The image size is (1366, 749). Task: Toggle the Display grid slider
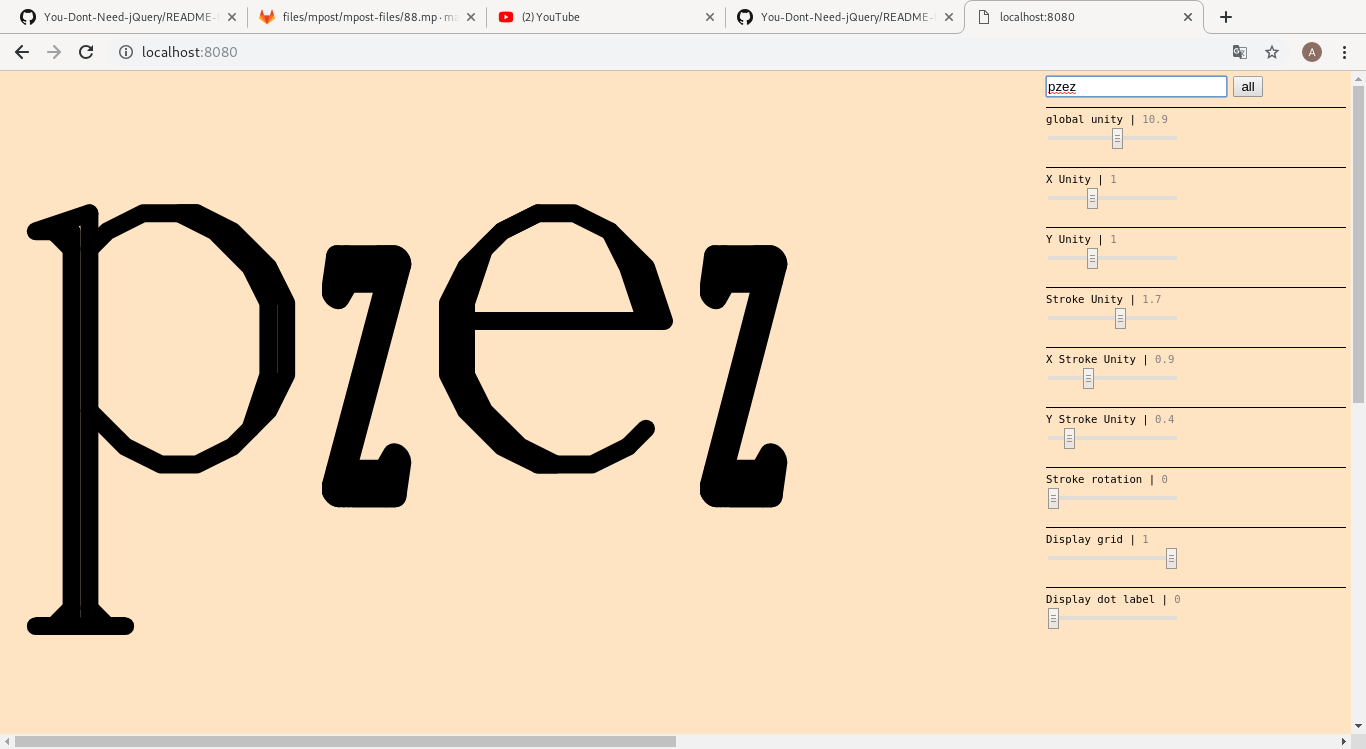1171,559
